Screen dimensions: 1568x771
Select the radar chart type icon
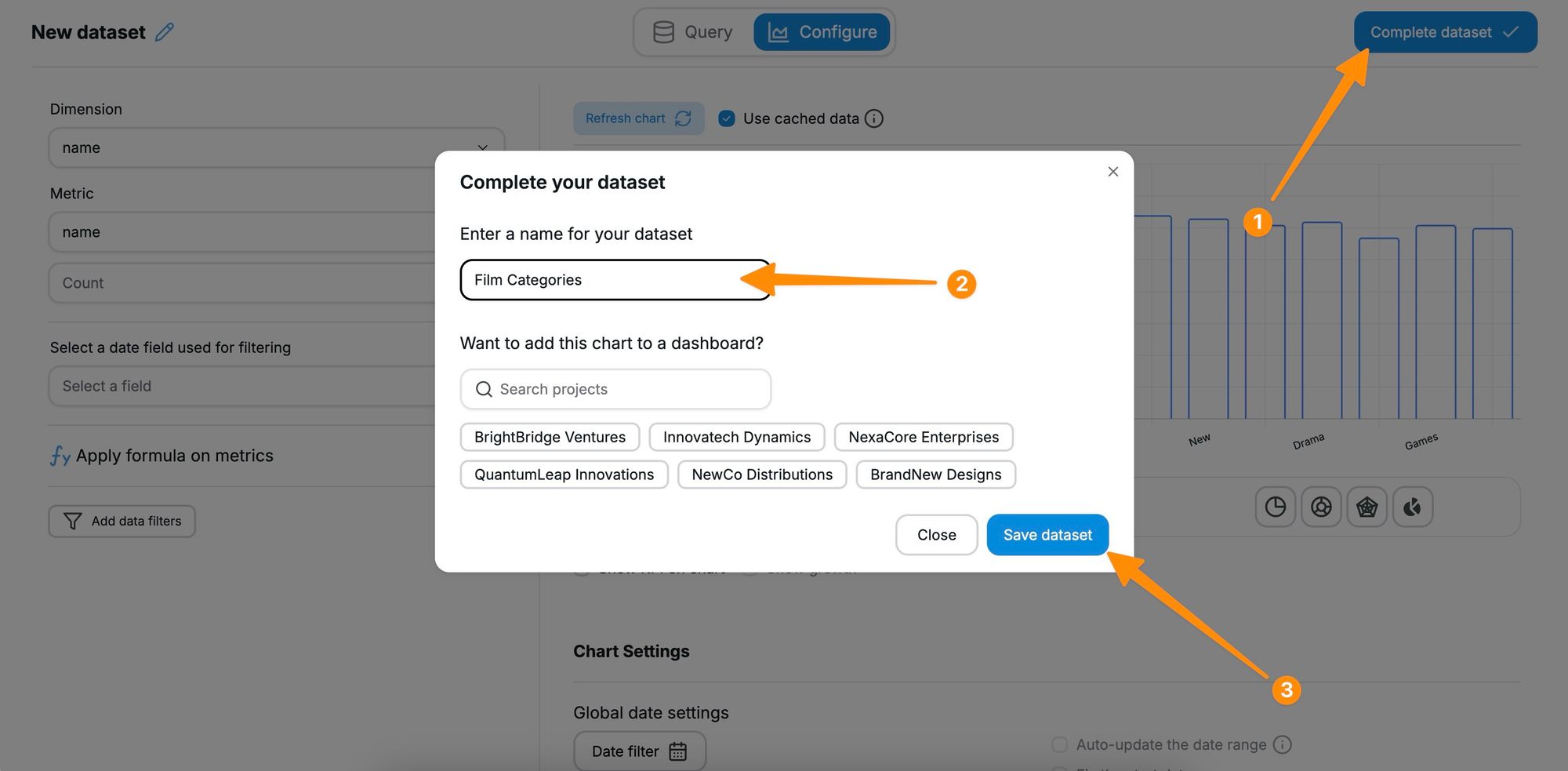[1367, 507]
